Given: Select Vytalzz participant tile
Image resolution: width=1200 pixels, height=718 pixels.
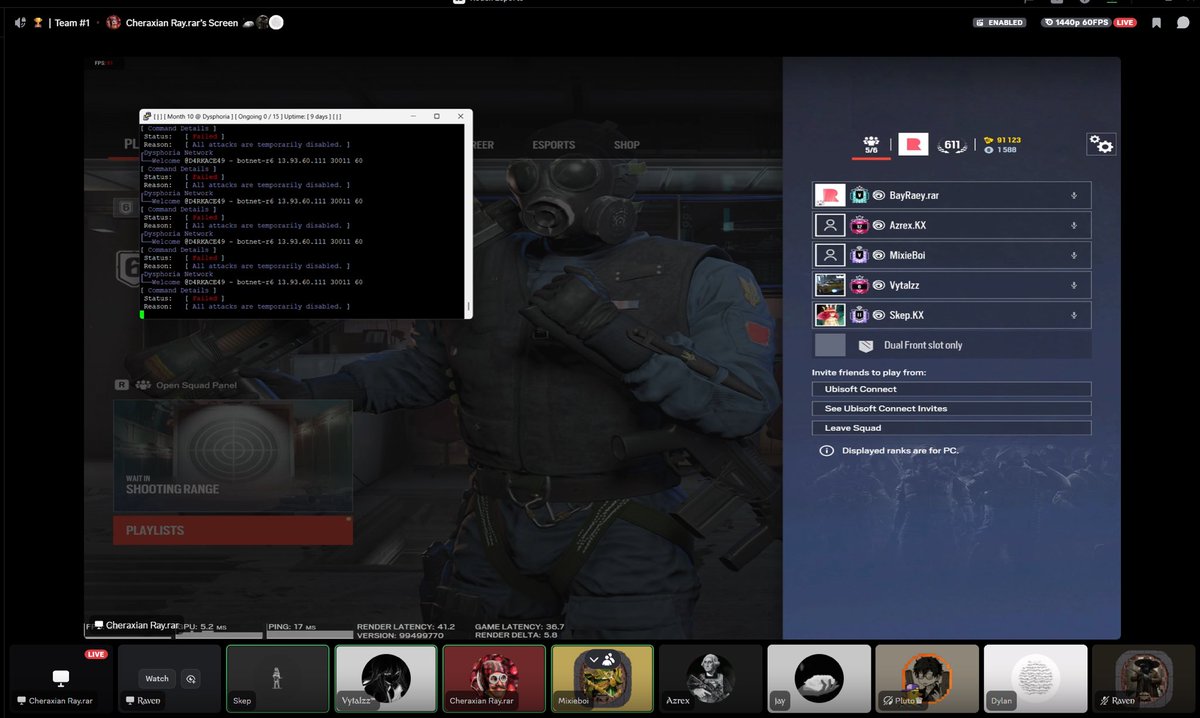Looking at the screenshot, I should click(x=385, y=678).
